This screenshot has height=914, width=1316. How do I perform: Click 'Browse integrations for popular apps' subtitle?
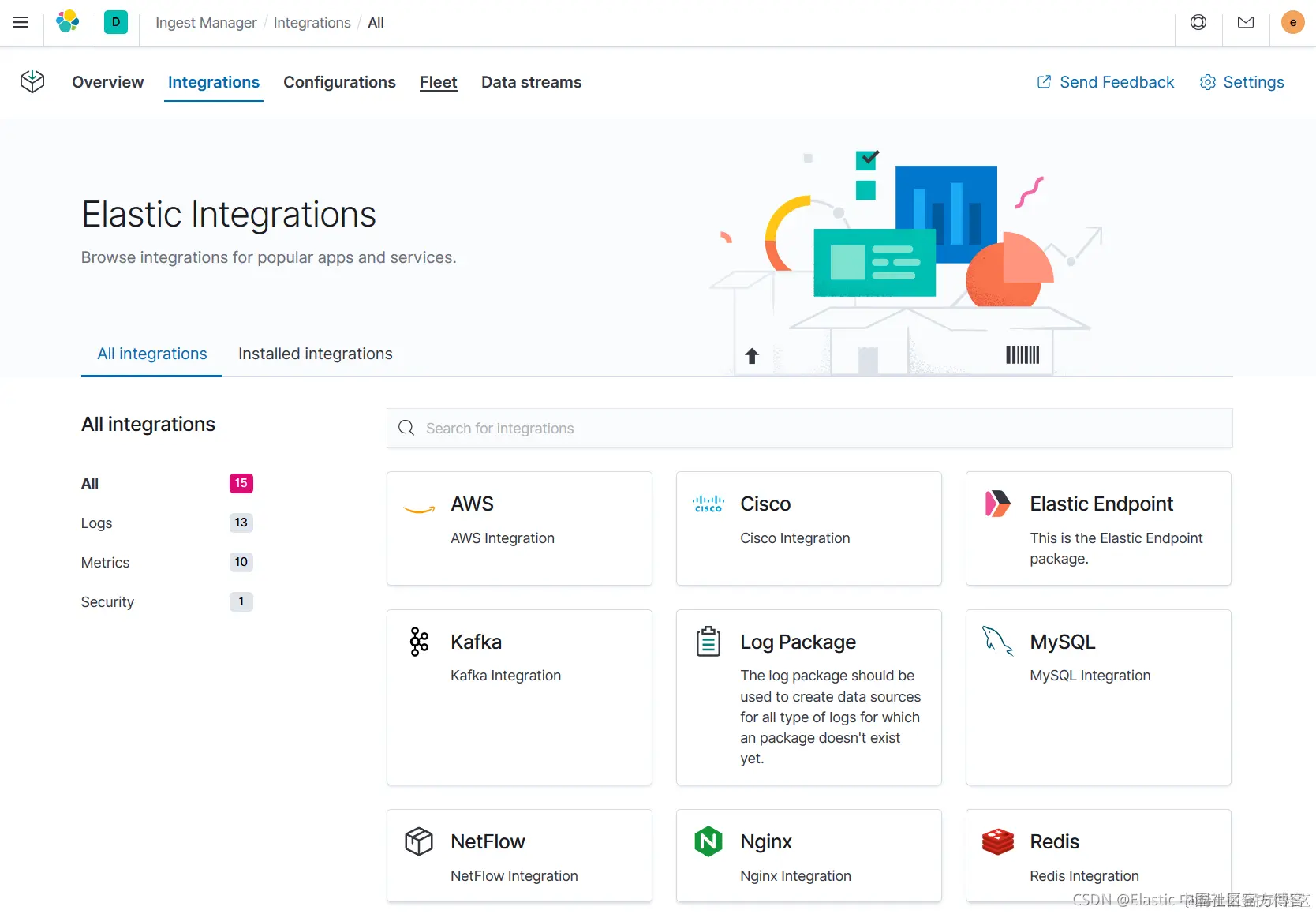pos(269,257)
